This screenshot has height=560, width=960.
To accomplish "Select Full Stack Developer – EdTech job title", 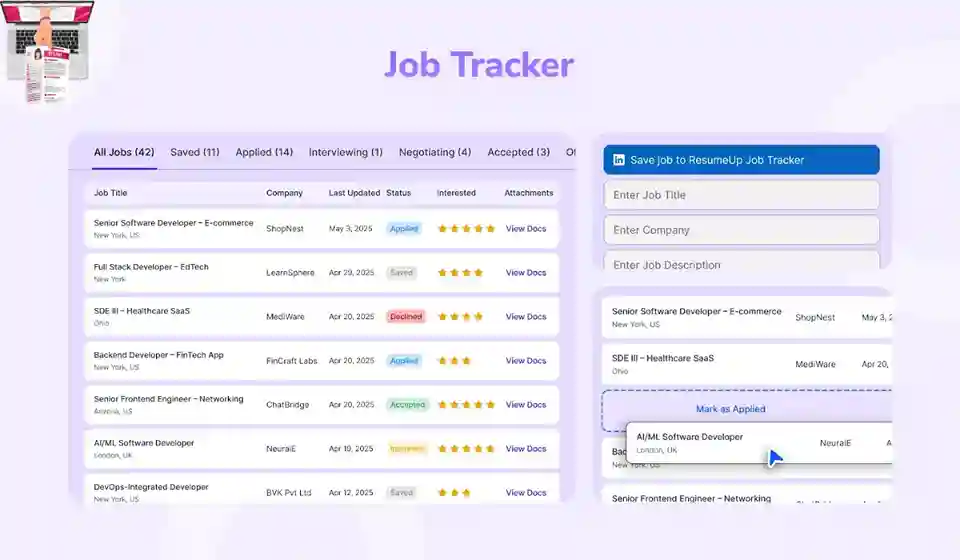I will [151, 267].
